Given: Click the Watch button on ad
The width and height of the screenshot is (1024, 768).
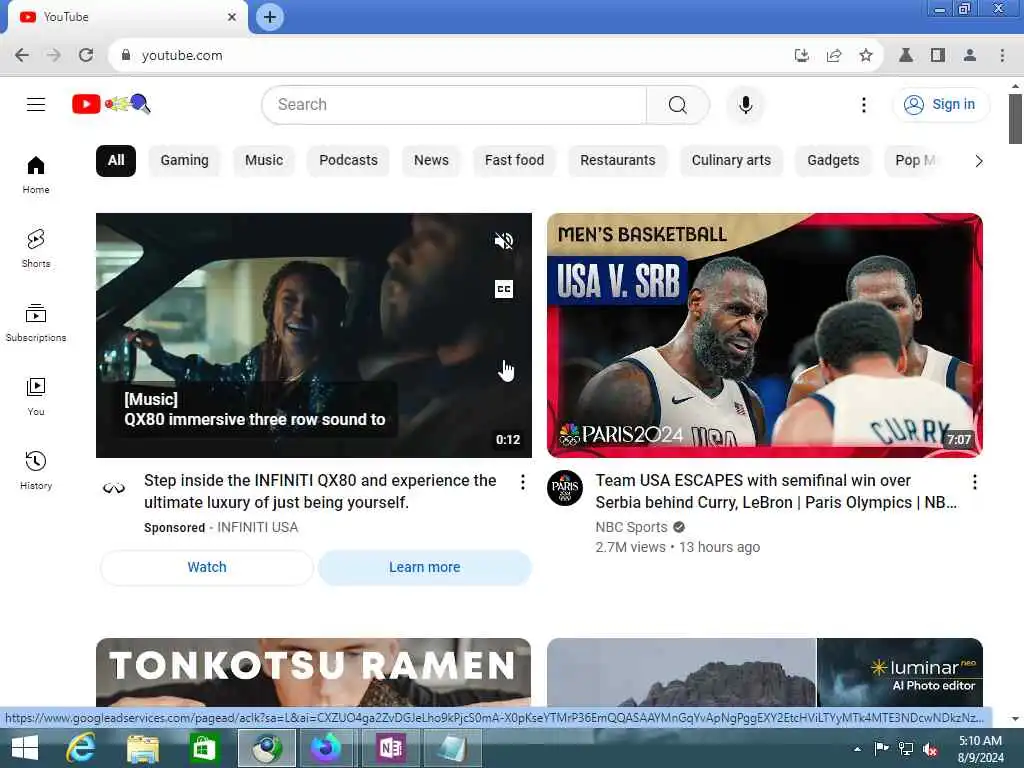Looking at the screenshot, I should [207, 567].
